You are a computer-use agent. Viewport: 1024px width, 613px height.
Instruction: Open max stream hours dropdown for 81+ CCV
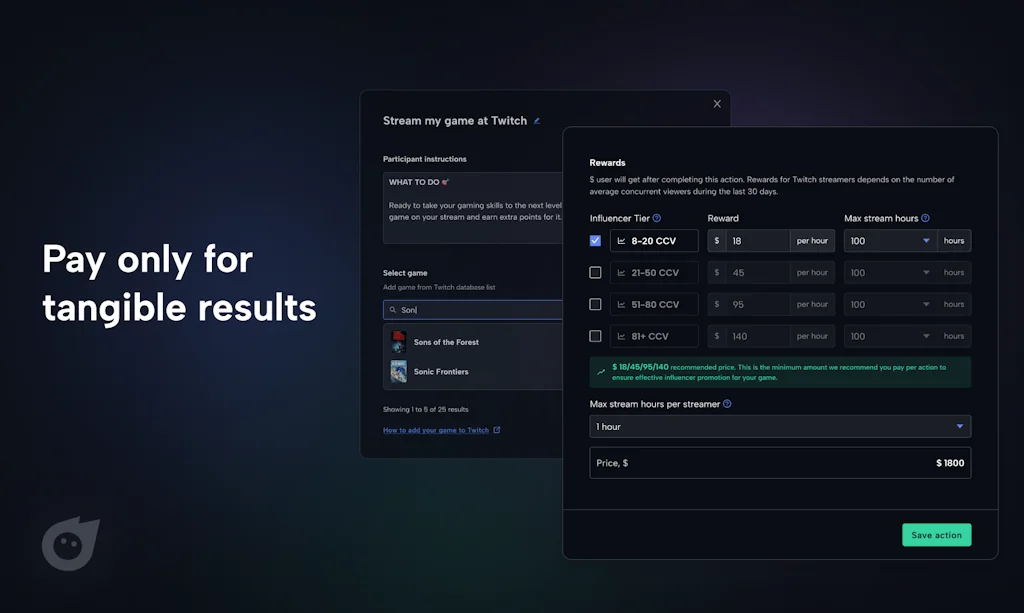coord(891,336)
